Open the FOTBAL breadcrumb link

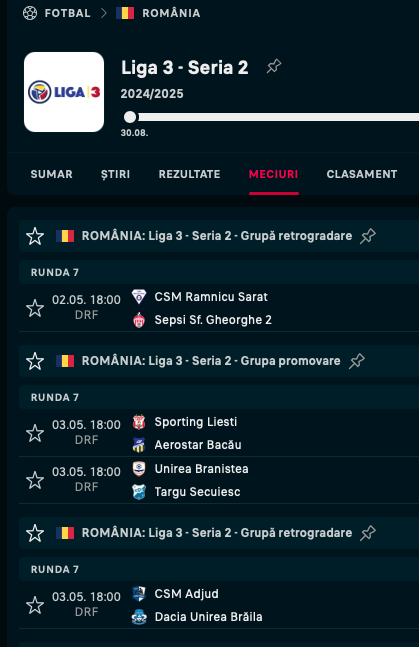click(67, 13)
